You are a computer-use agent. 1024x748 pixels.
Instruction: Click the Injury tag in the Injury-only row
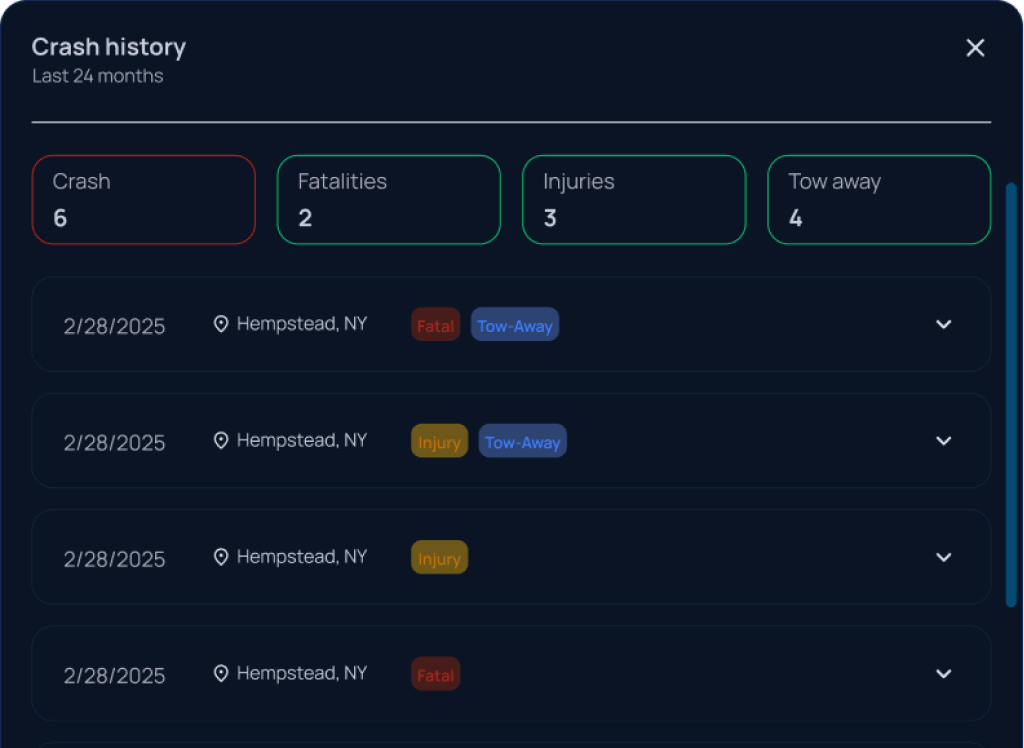point(439,558)
